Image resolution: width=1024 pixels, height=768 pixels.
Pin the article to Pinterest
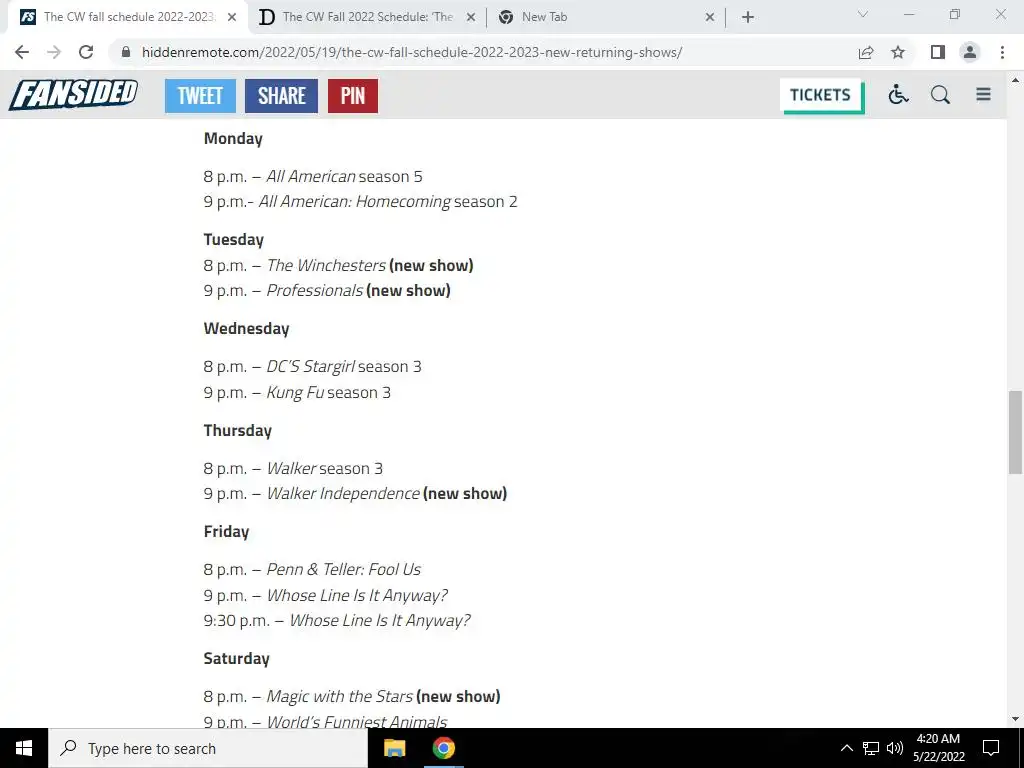click(353, 95)
